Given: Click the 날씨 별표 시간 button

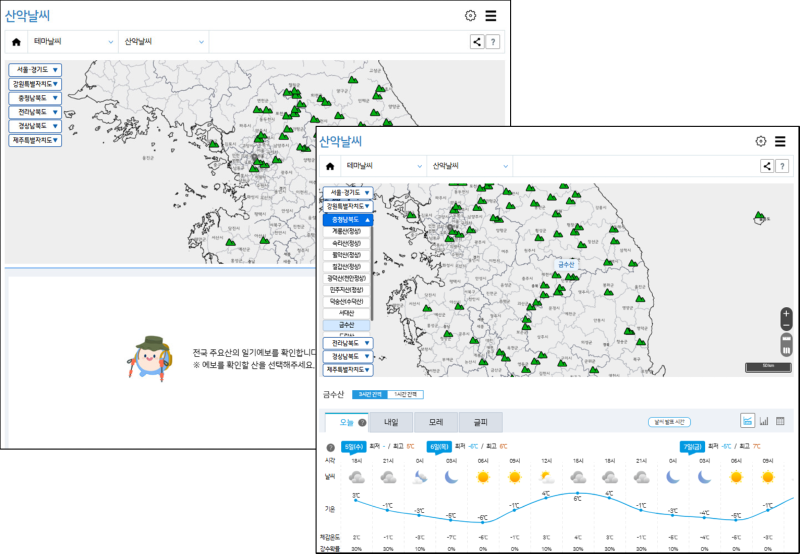Looking at the screenshot, I should (670, 423).
